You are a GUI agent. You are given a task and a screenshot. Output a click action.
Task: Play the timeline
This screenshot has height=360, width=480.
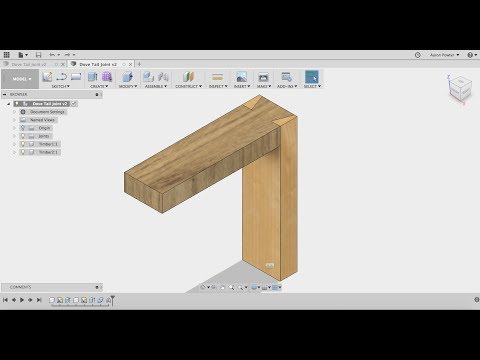[x=22, y=300]
